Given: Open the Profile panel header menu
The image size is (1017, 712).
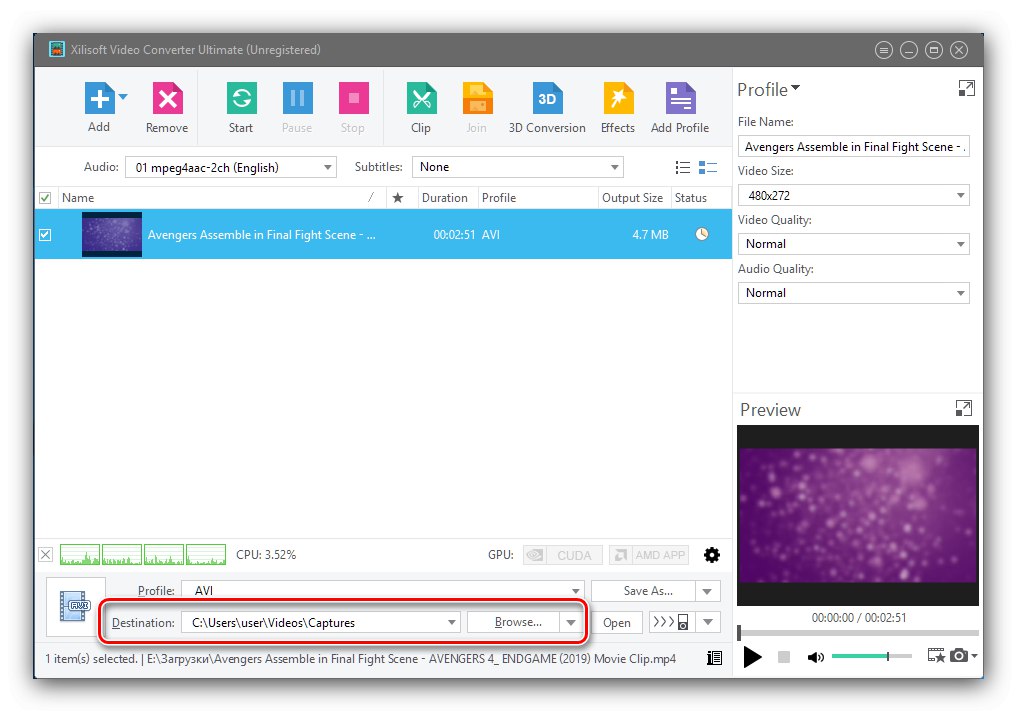Looking at the screenshot, I should (769, 89).
